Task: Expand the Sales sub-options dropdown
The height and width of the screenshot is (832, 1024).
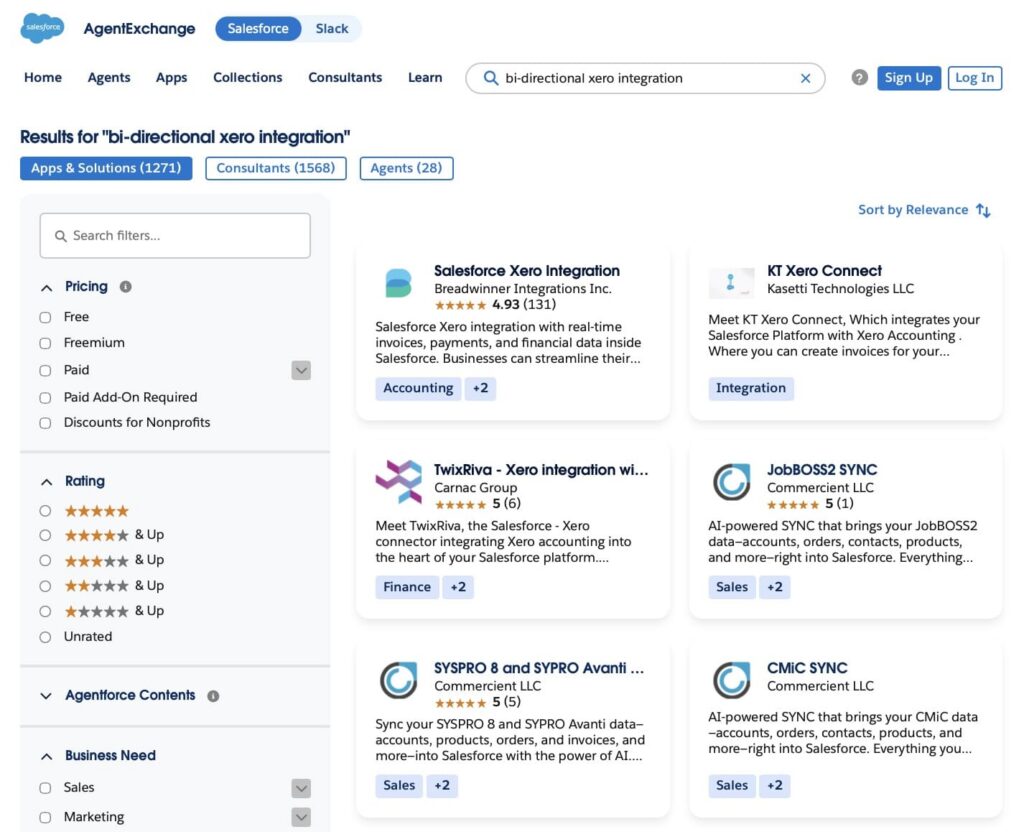Action: [x=301, y=788]
